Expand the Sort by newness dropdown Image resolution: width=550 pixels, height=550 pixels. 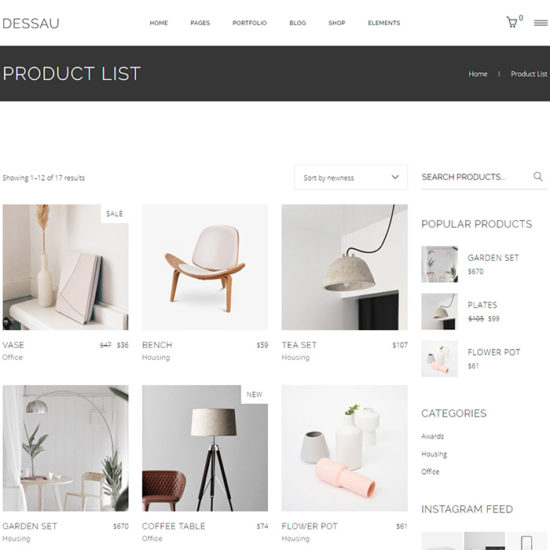(351, 177)
